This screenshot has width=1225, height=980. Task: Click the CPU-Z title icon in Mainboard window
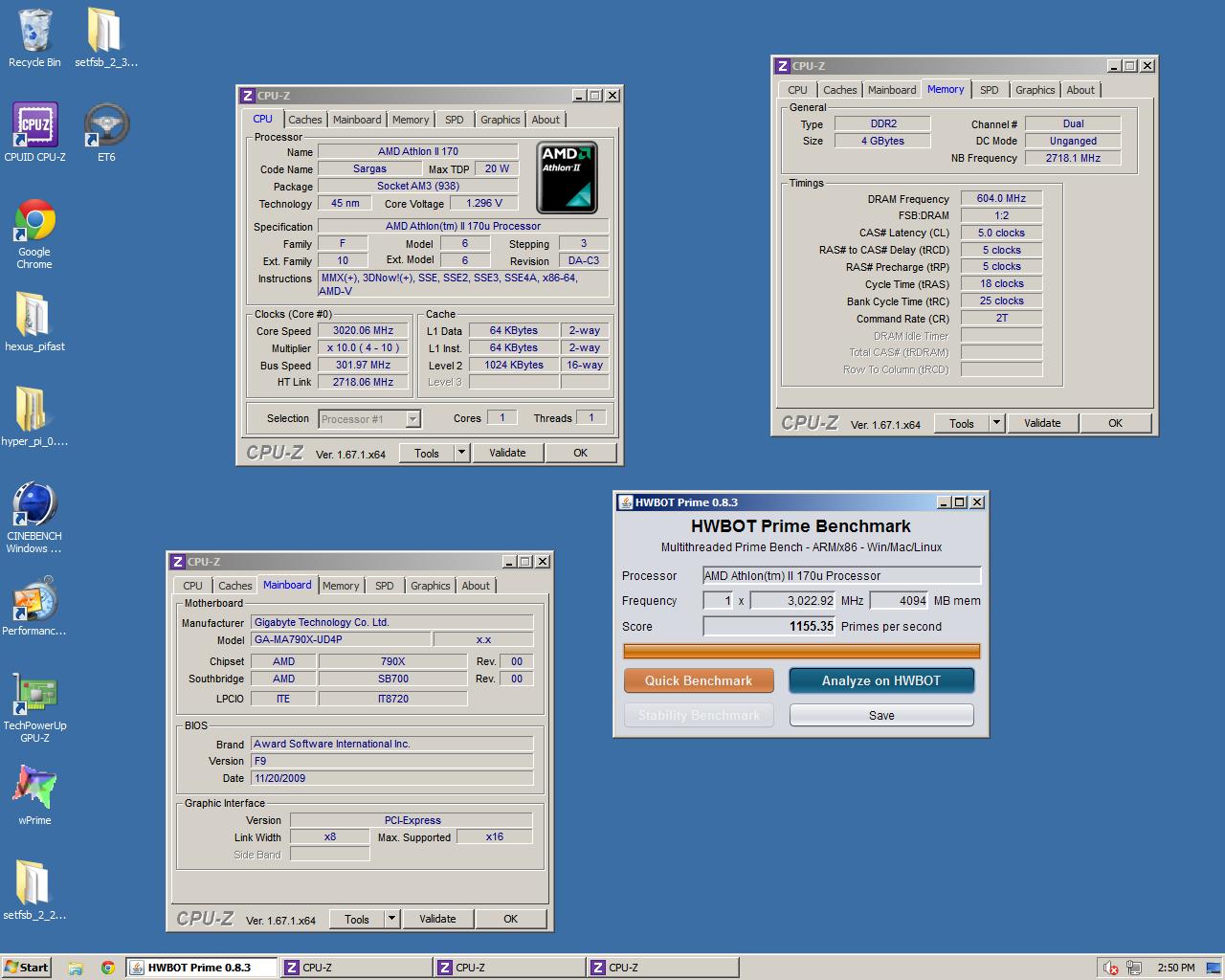pyautogui.click(x=177, y=562)
